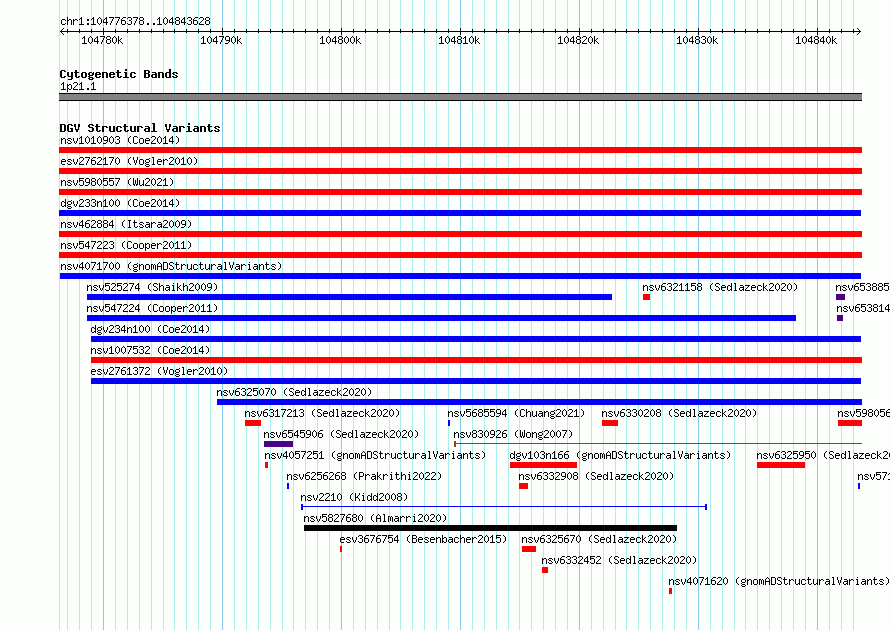Select the blue bar under esv2761372
The image size is (890, 630).
pos(476,381)
